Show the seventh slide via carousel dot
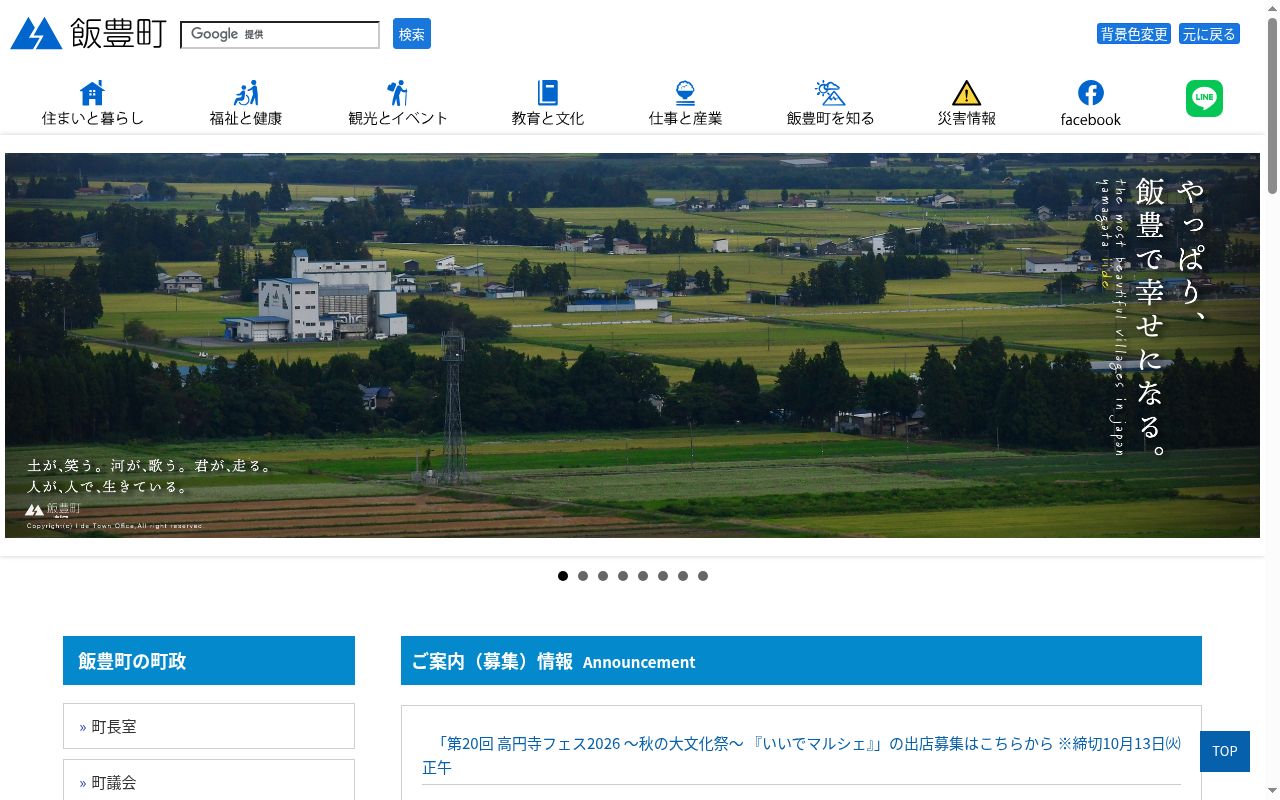Screen dimensions: 1280x800 coord(683,576)
